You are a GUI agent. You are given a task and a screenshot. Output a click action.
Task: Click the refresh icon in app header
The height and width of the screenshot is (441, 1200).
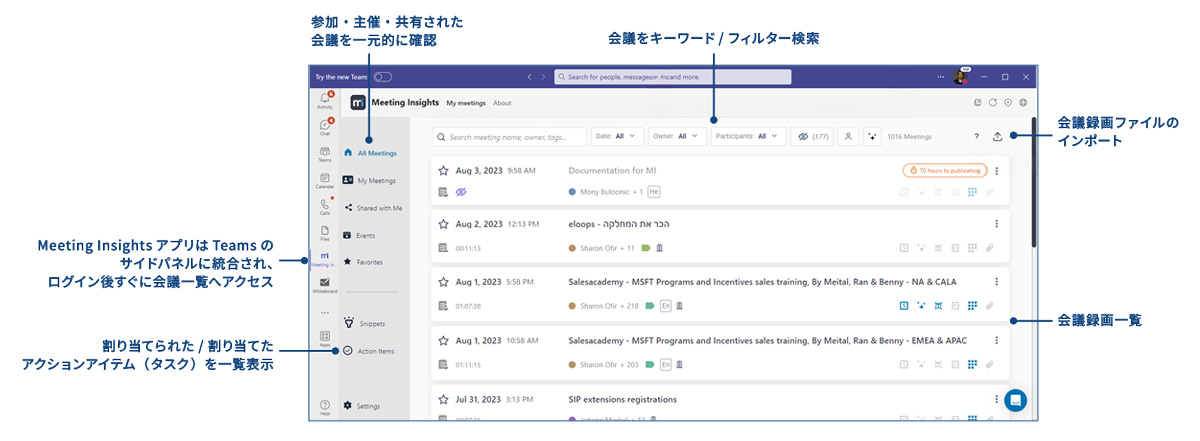point(993,102)
